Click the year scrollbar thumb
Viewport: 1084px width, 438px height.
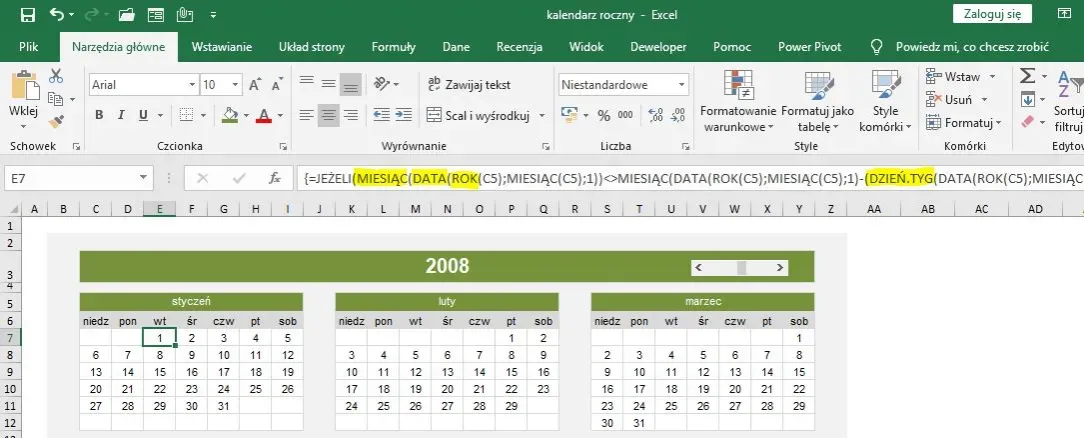(x=742, y=267)
